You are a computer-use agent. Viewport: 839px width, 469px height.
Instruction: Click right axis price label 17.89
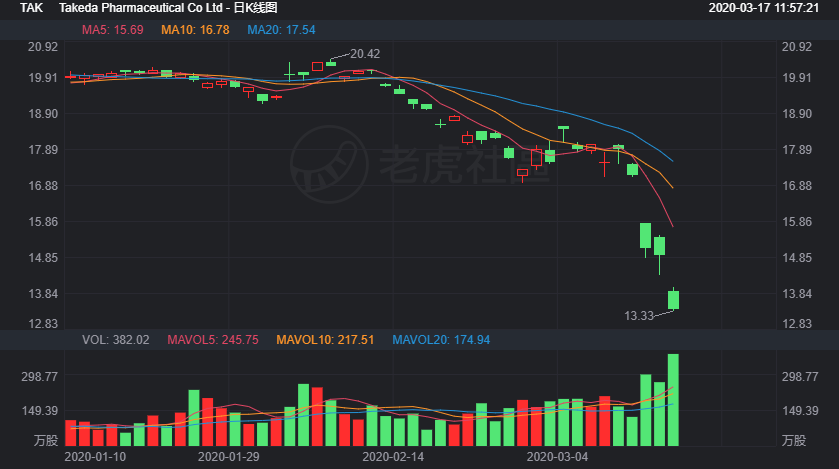tap(797, 150)
